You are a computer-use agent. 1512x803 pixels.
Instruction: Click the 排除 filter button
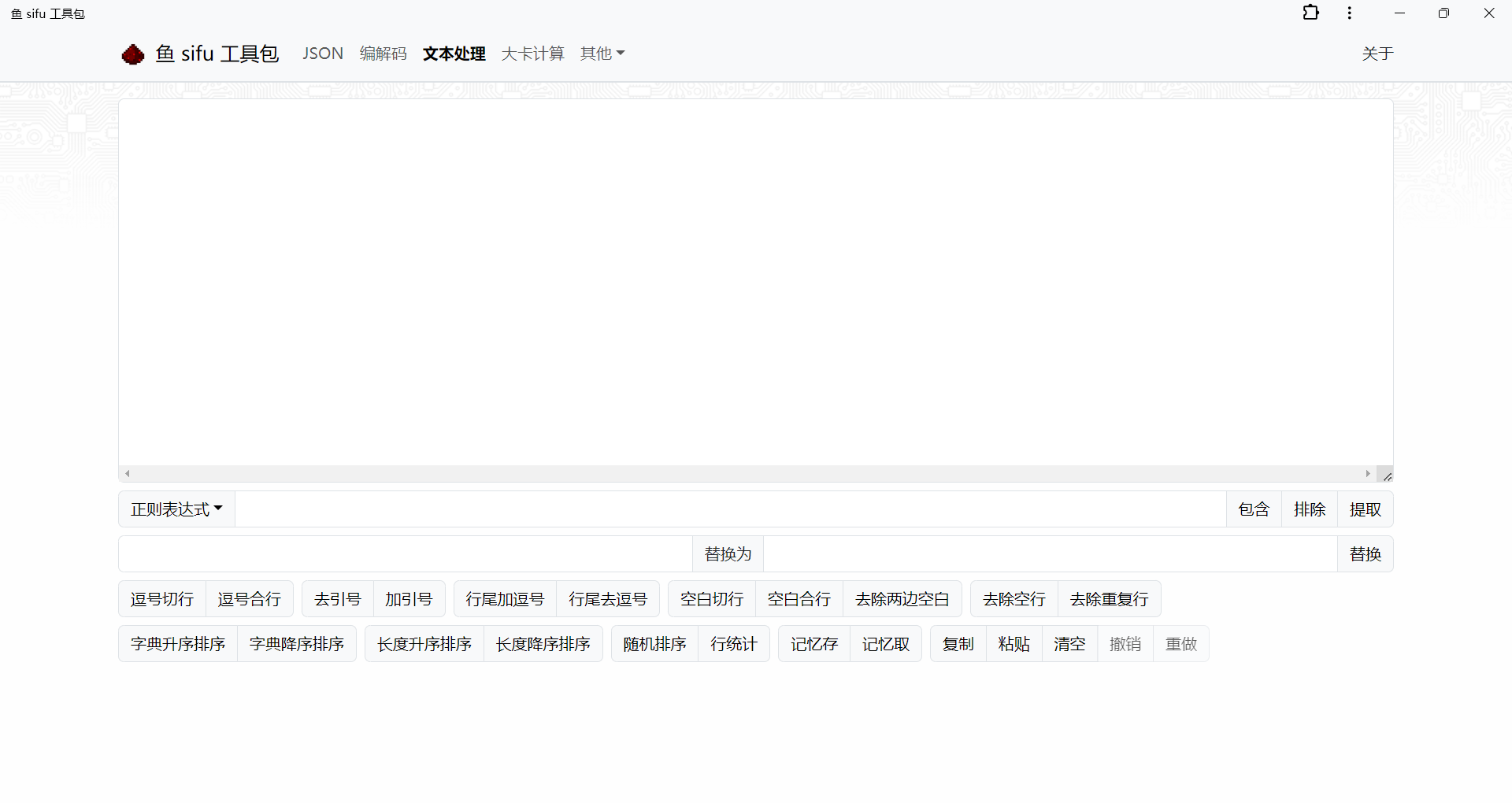(1310, 509)
